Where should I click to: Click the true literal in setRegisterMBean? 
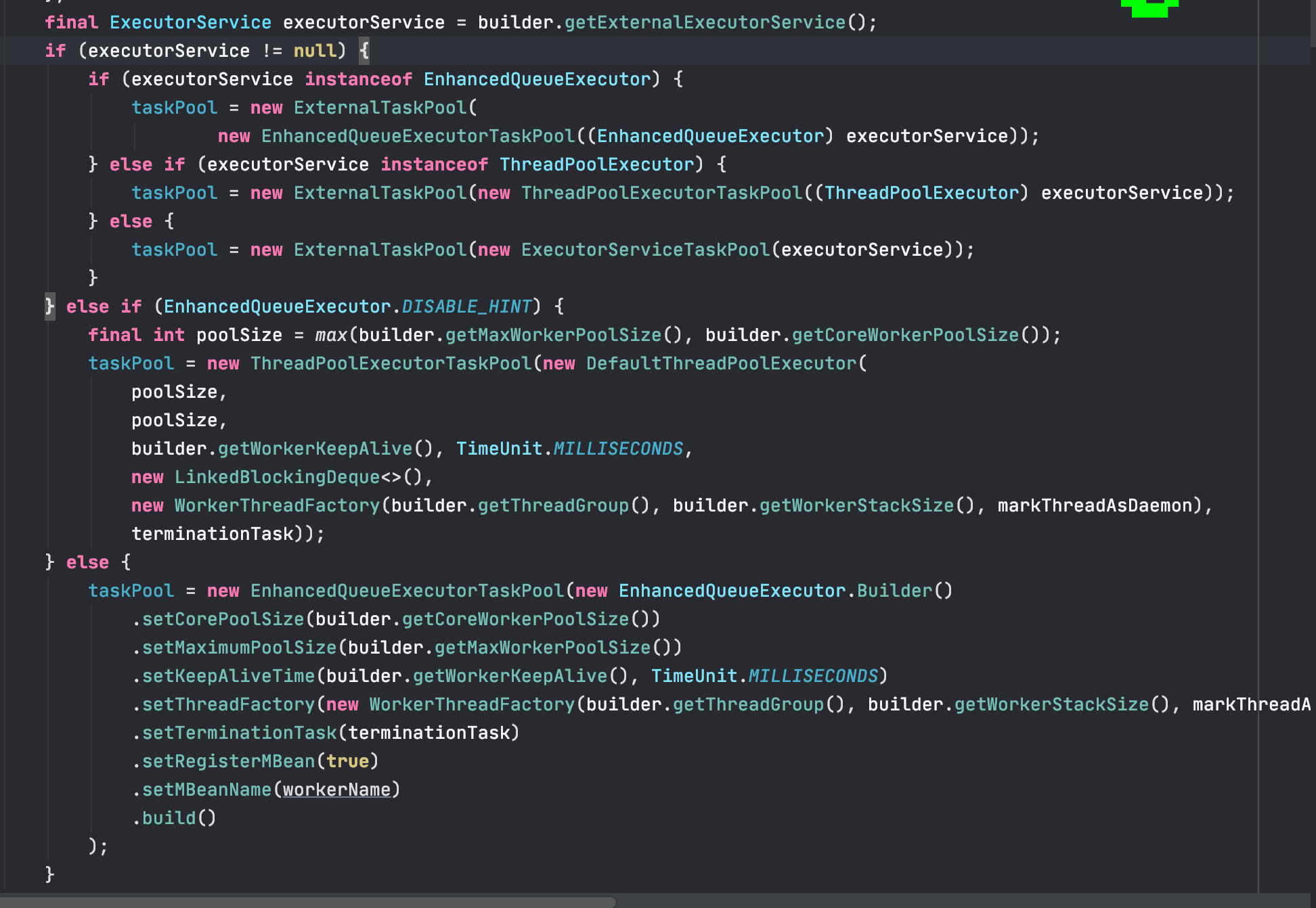[x=347, y=761]
